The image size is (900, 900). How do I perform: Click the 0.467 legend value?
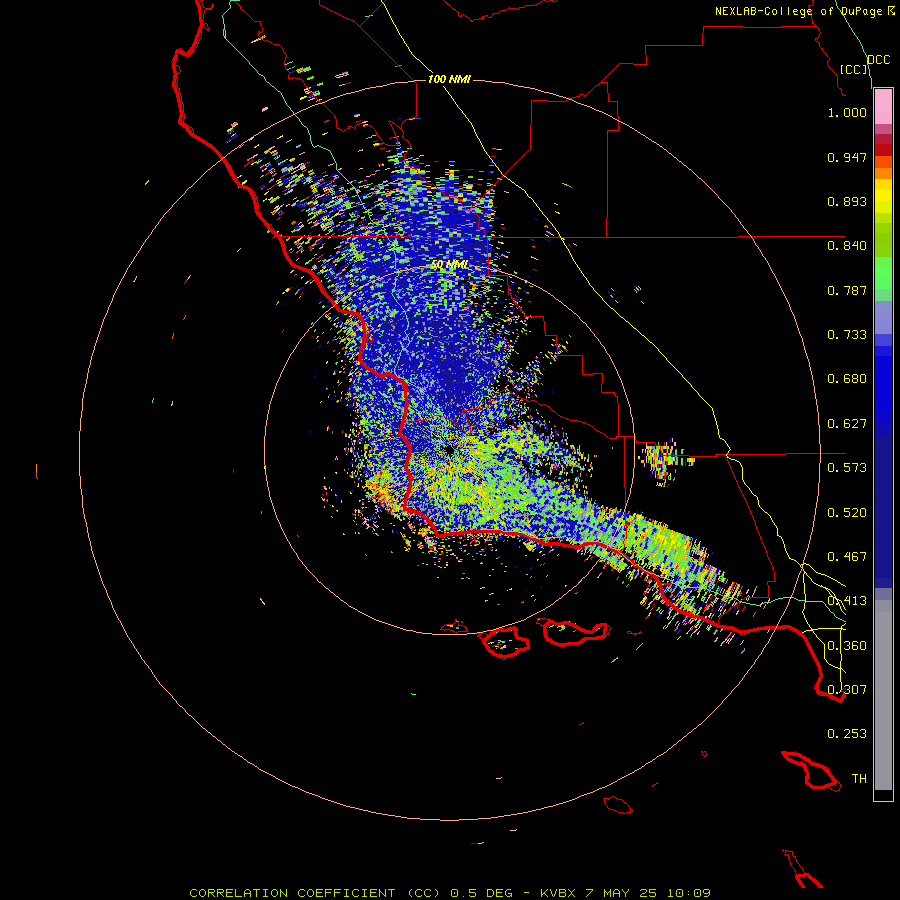coord(847,557)
